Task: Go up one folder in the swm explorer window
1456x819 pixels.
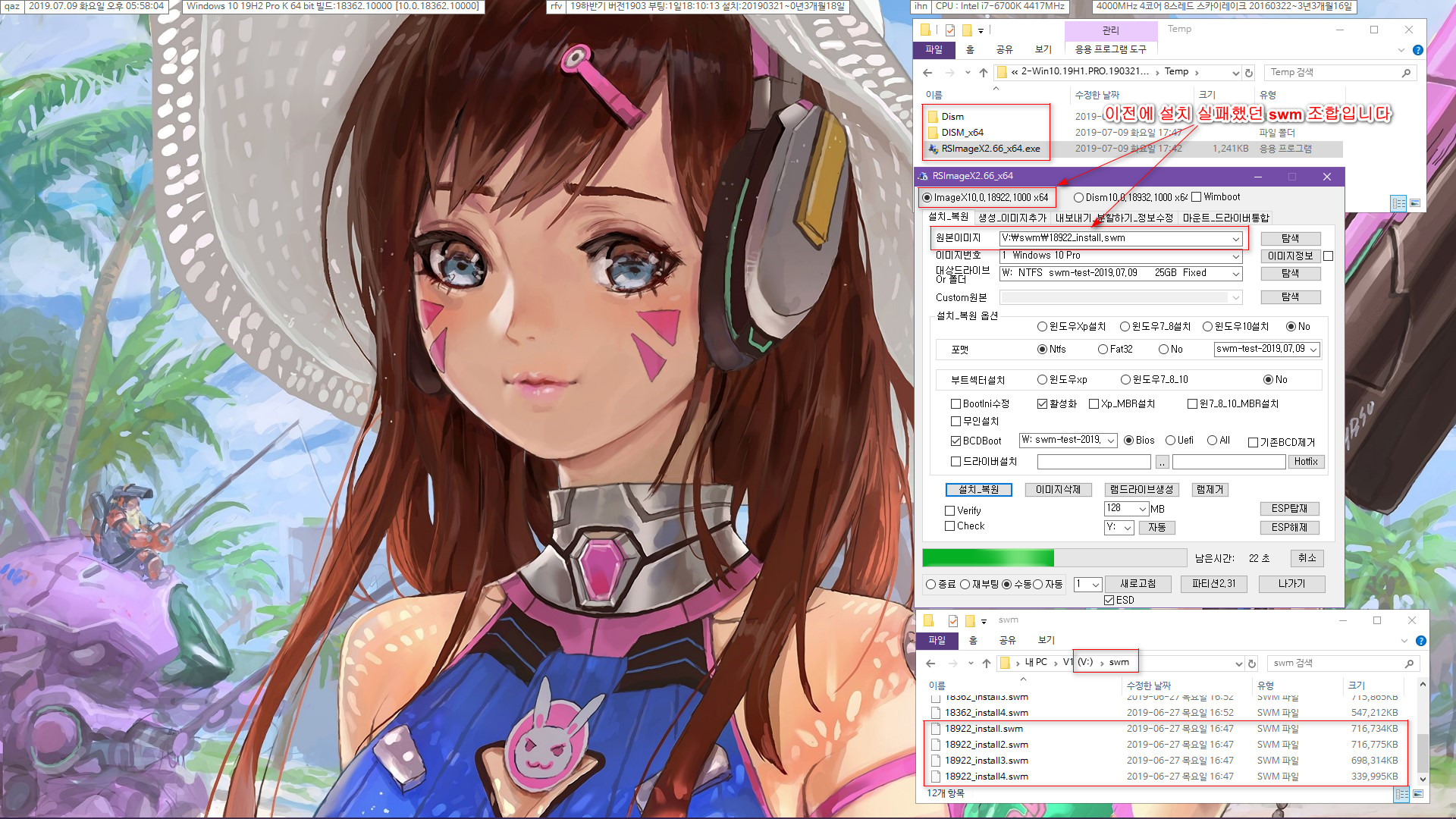Action: [987, 664]
